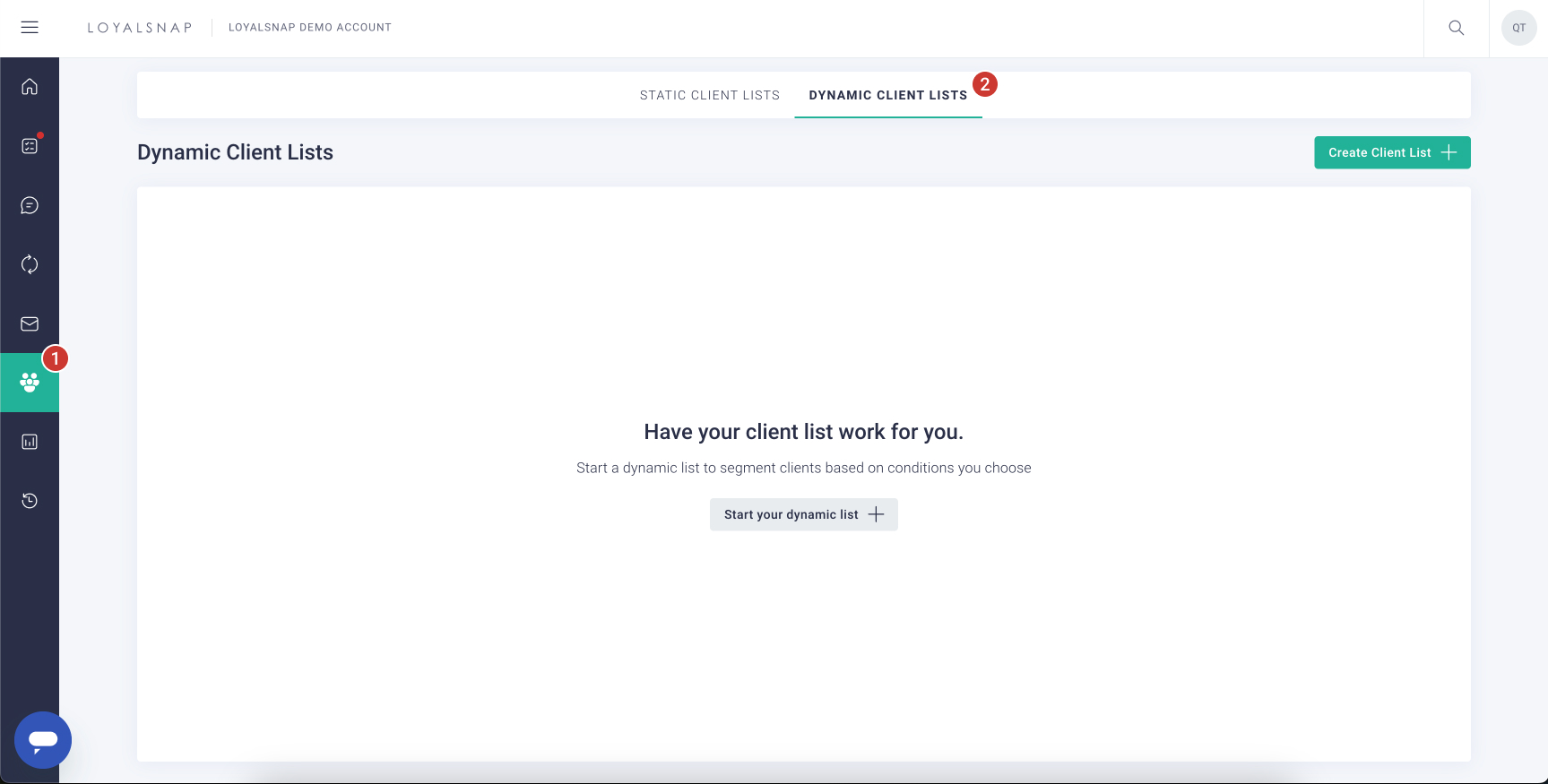Open the sync cycle sidebar icon
The height and width of the screenshot is (784, 1548).
(30, 264)
